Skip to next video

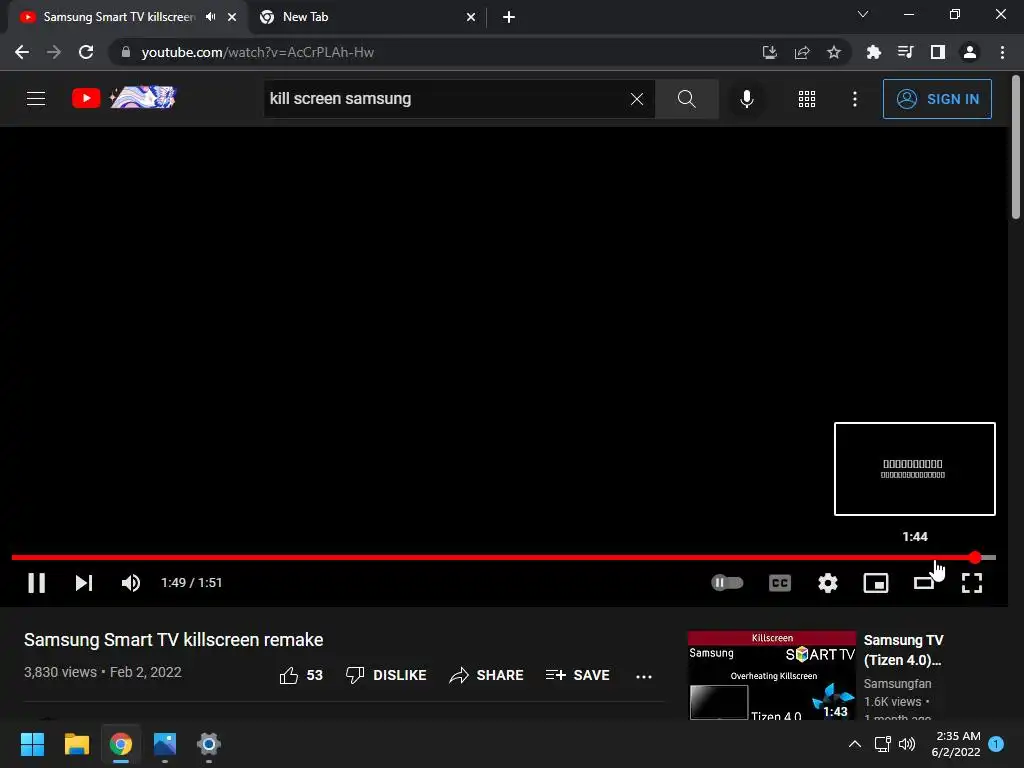coord(84,583)
